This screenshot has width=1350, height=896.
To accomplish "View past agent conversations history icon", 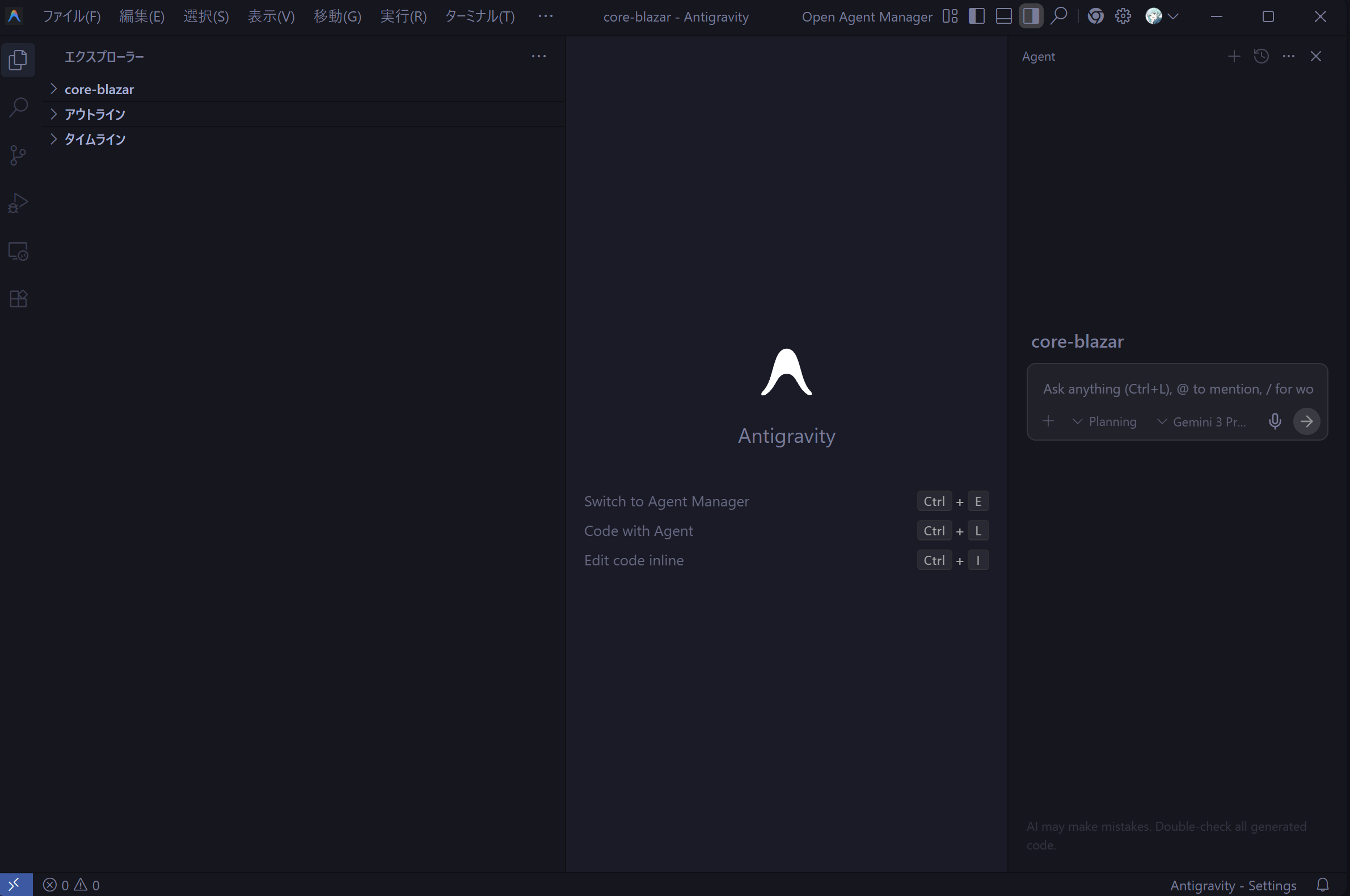I will [1261, 56].
